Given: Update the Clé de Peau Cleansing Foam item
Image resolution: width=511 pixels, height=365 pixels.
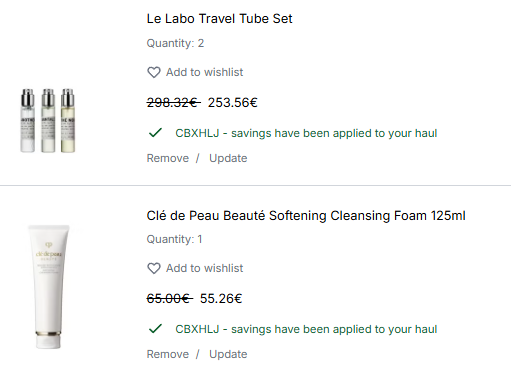Looking at the screenshot, I should pos(228,354).
